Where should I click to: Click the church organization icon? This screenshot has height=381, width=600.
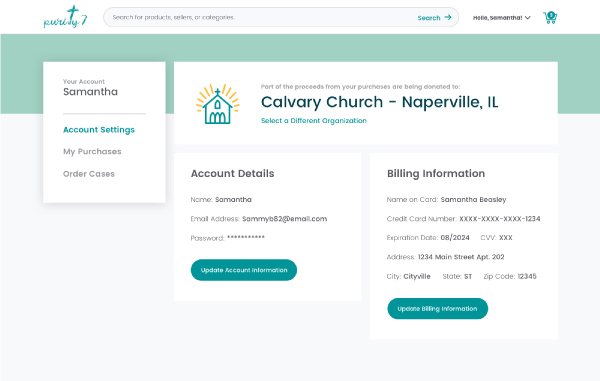(217, 104)
